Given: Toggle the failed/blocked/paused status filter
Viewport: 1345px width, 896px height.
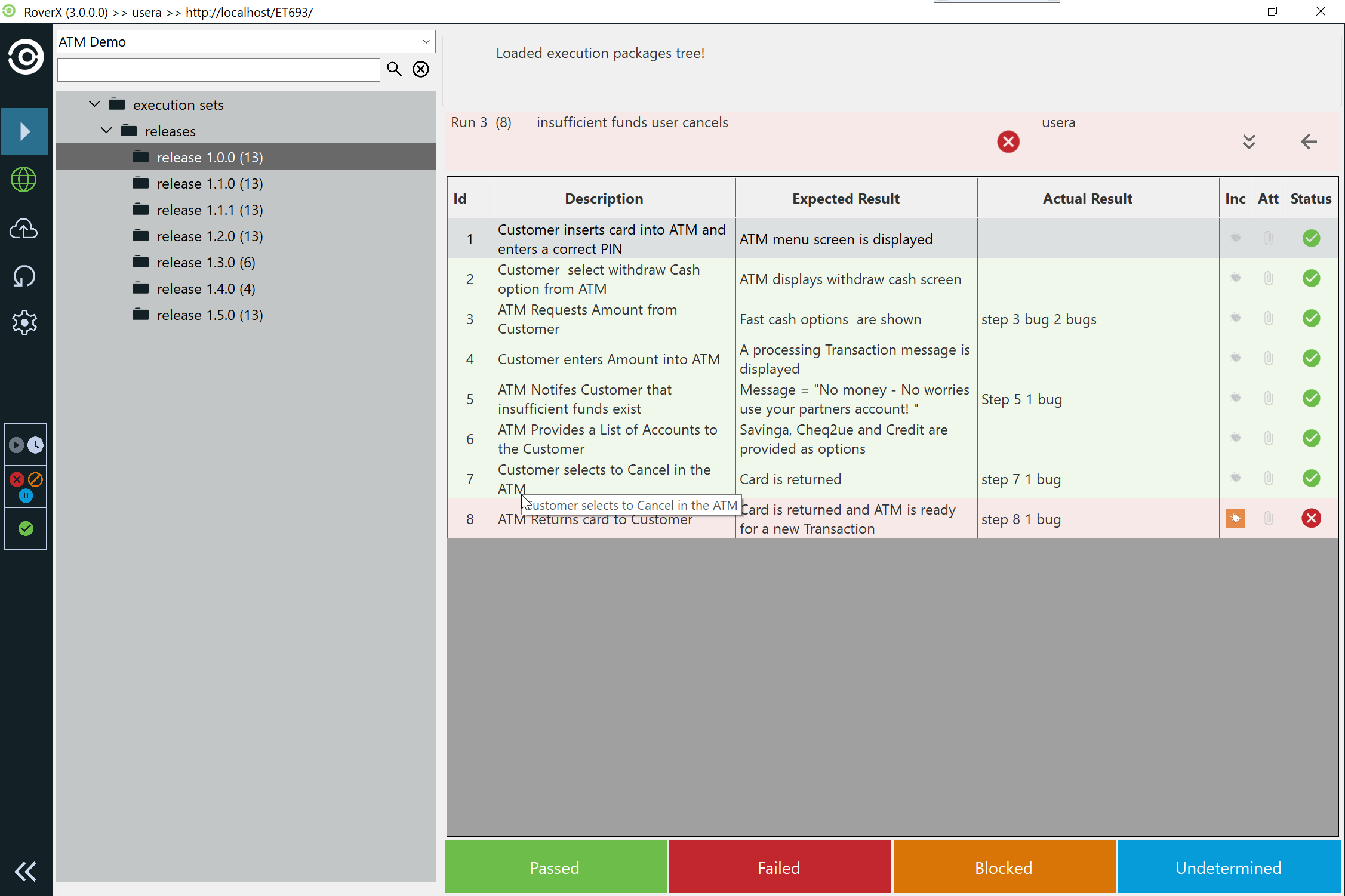Looking at the screenshot, I should [x=26, y=487].
